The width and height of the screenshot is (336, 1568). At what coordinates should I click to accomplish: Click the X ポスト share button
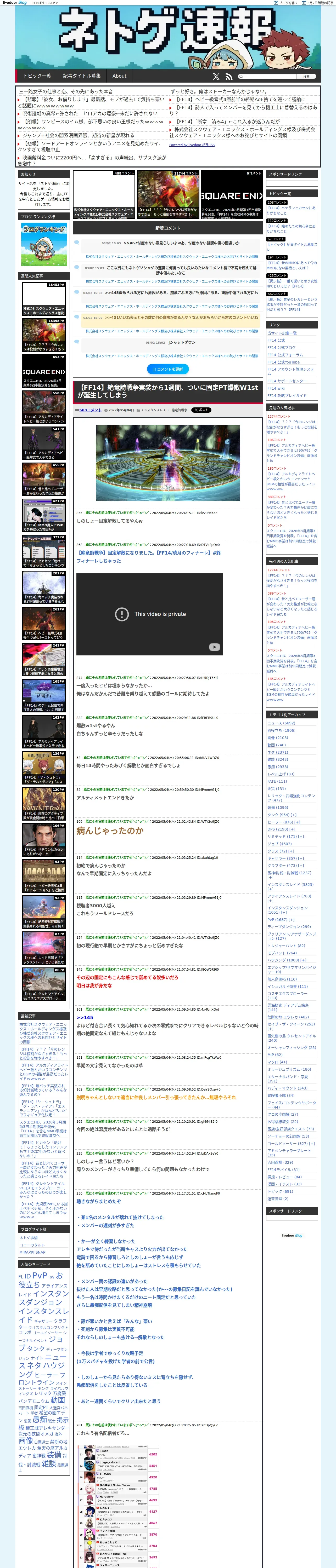201,410
